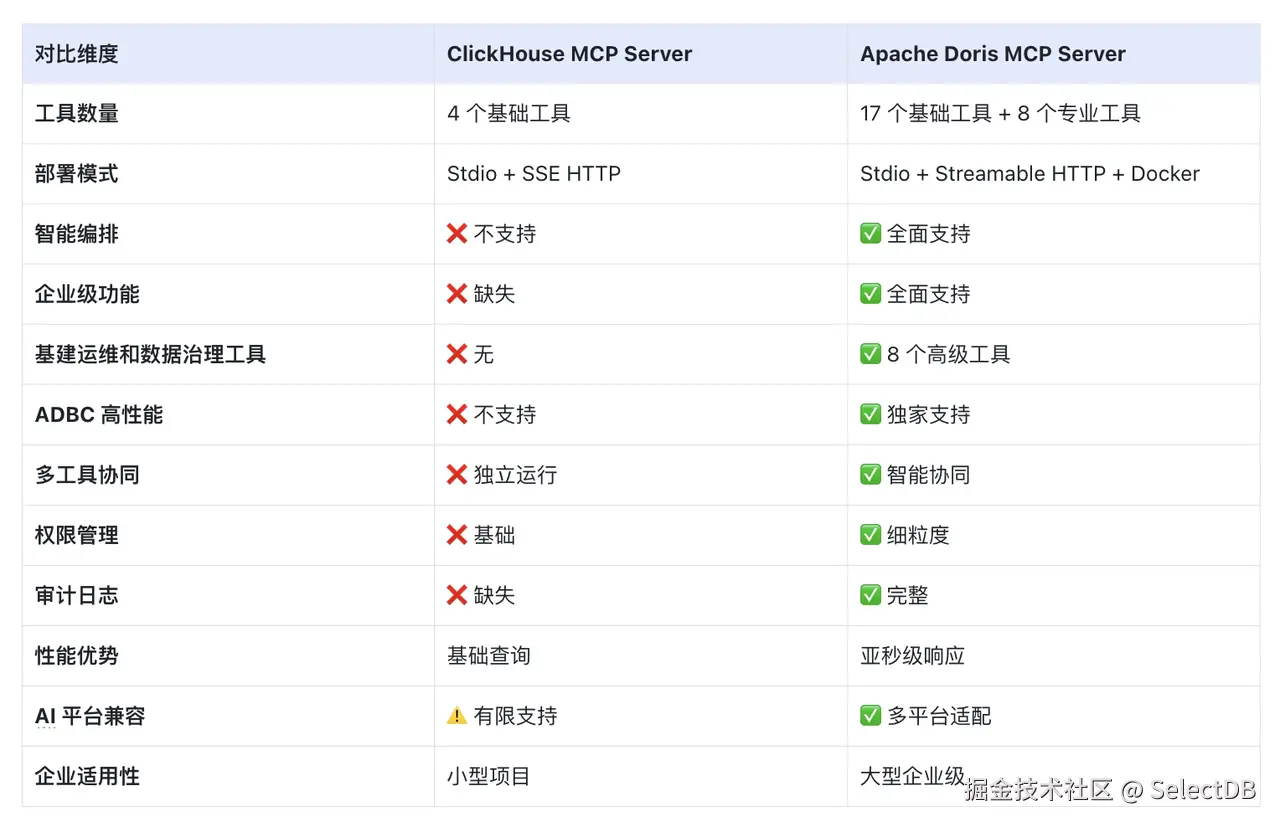
Task: Click the red X in the 审计日志 row
Action: [457, 595]
